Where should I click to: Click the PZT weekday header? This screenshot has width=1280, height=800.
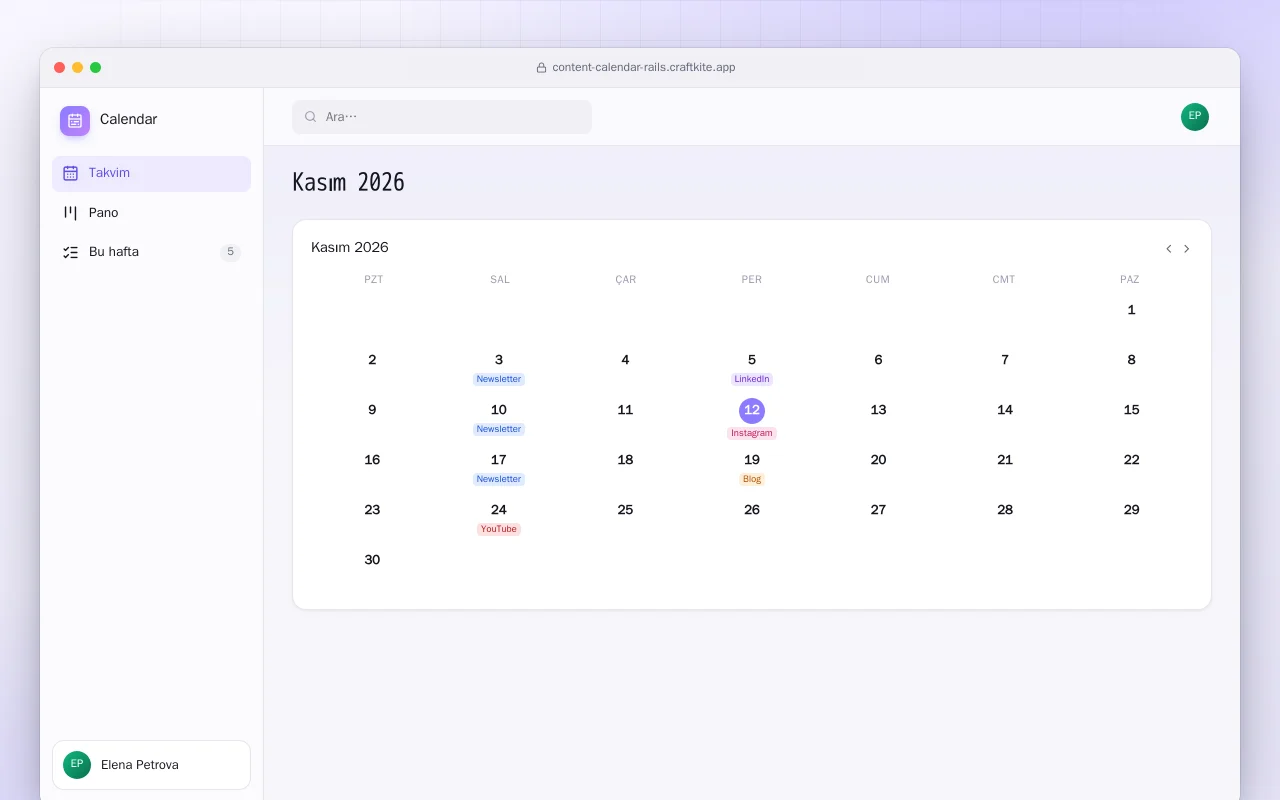click(374, 280)
